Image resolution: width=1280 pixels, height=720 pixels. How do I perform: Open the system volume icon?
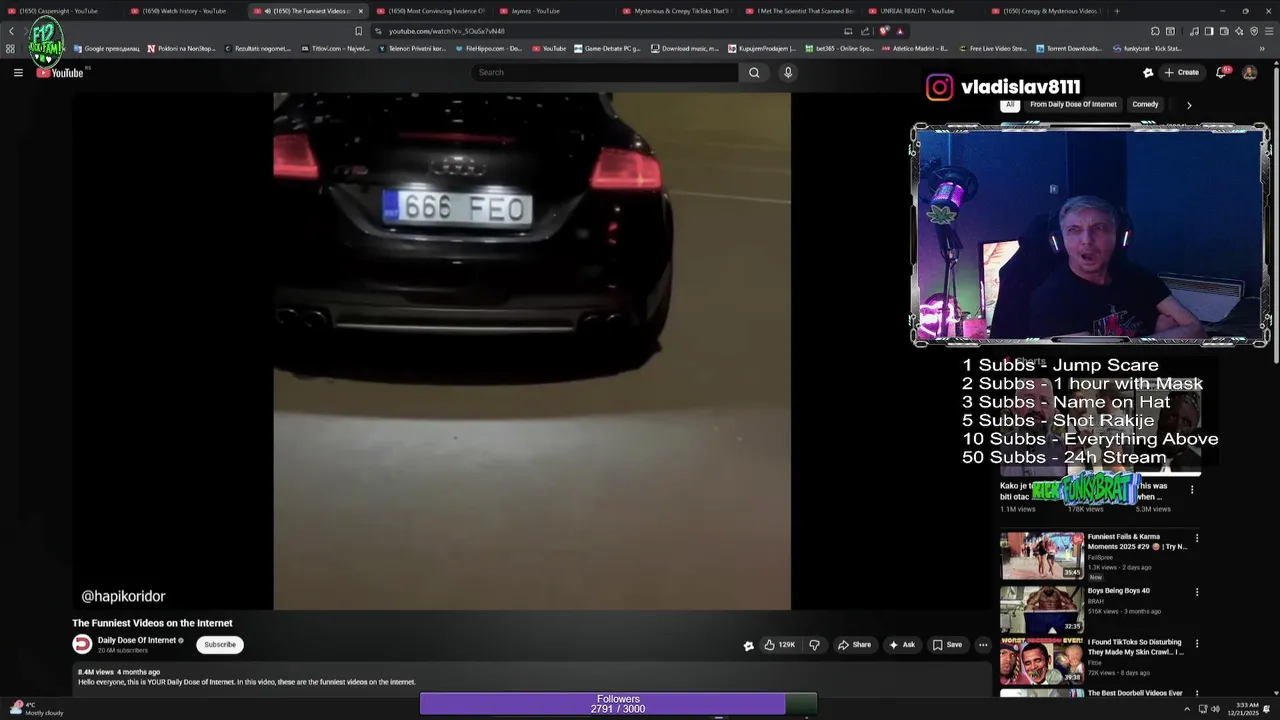1215,709
